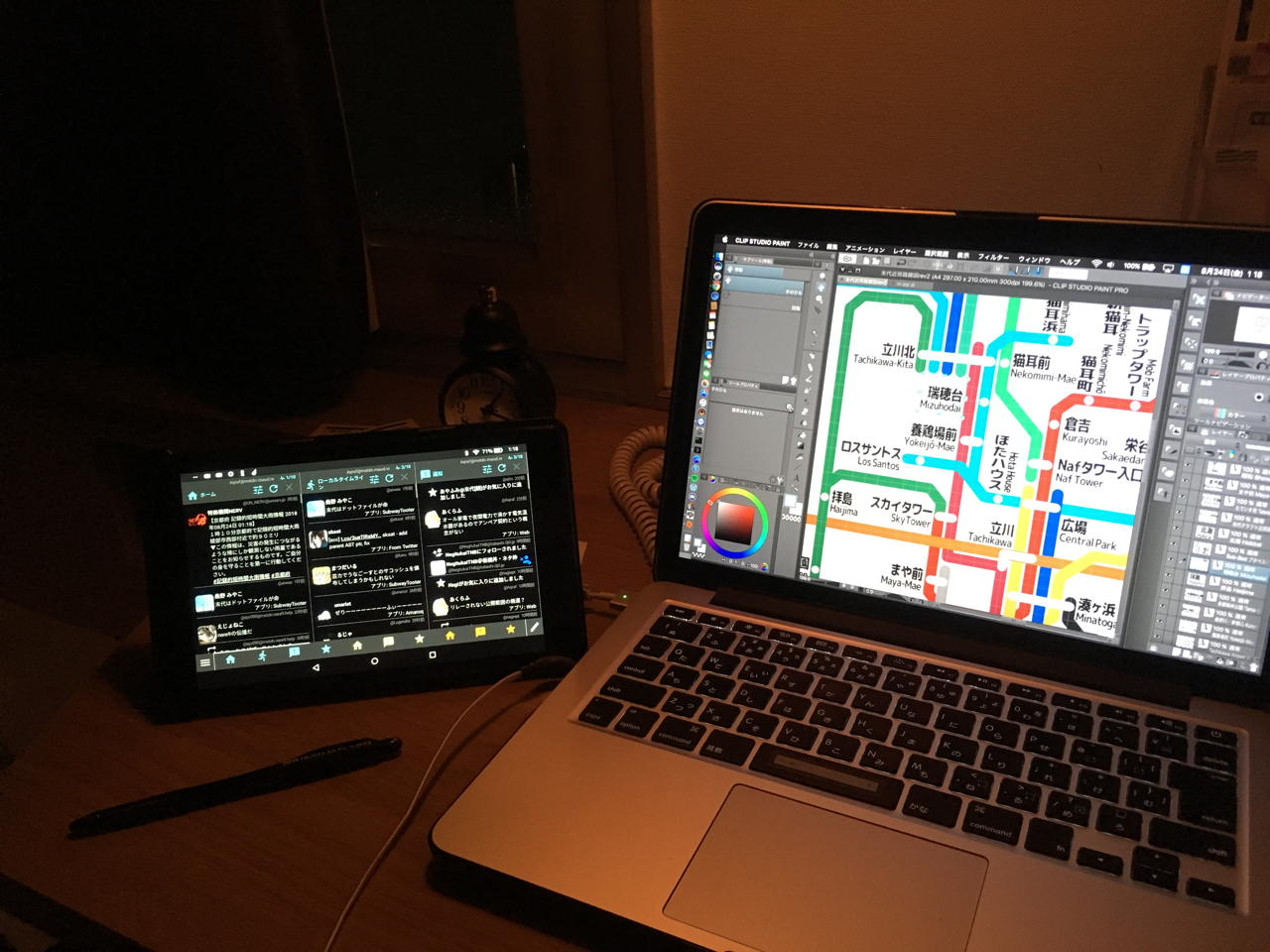Refresh the ホーム column on the tablet
The height and width of the screenshot is (952, 1270).
point(273,489)
